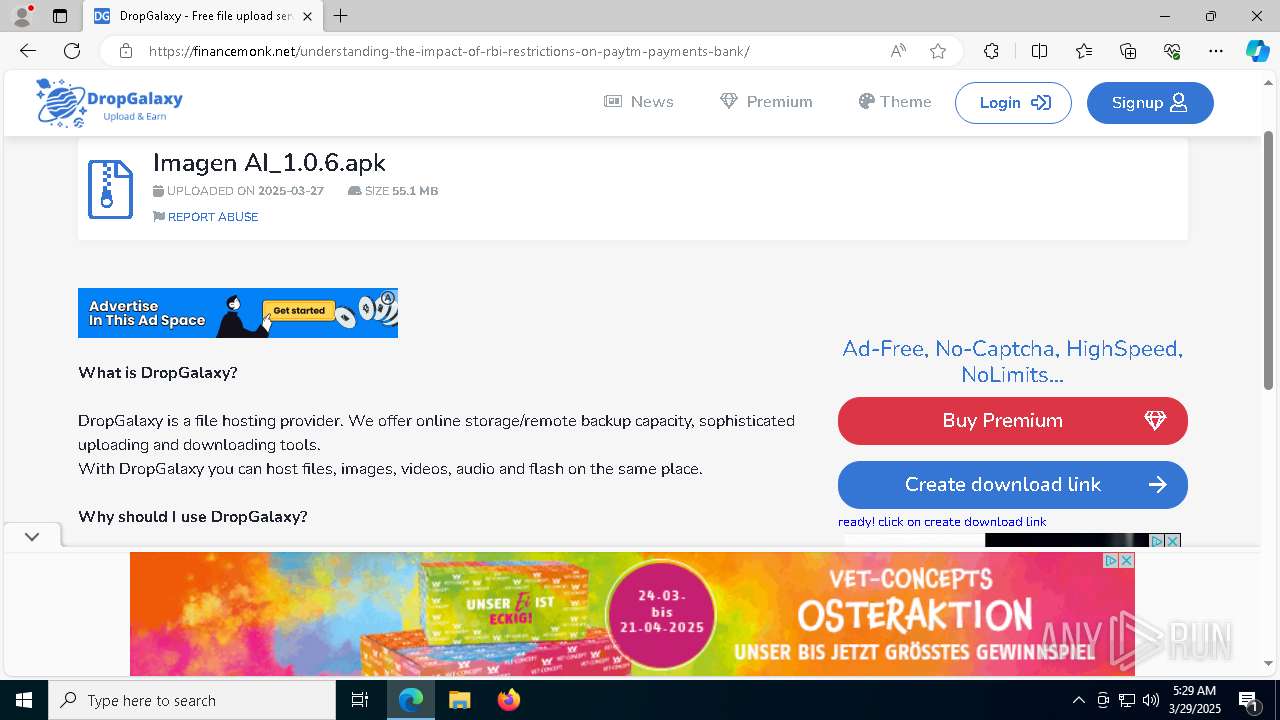Close the DropGalaxy tab
The width and height of the screenshot is (1280, 720).
click(x=307, y=16)
